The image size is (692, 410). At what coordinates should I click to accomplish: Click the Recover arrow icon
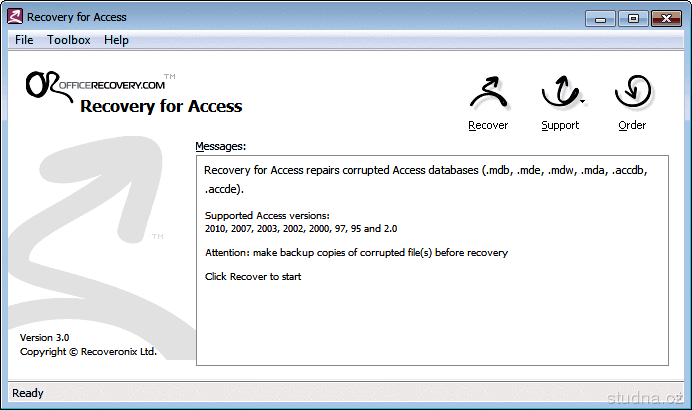pyautogui.click(x=487, y=94)
